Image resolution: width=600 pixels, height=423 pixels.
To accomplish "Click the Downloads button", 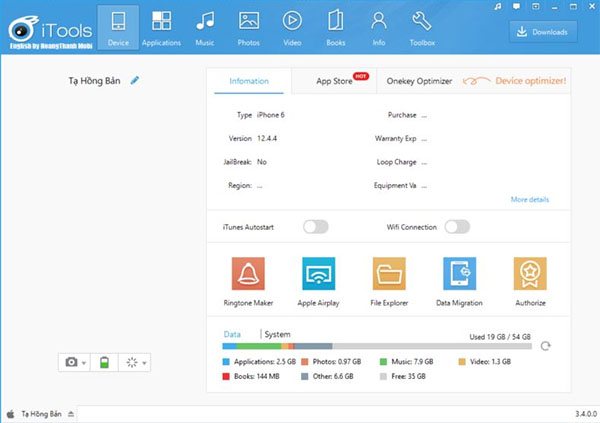I will click(543, 32).
